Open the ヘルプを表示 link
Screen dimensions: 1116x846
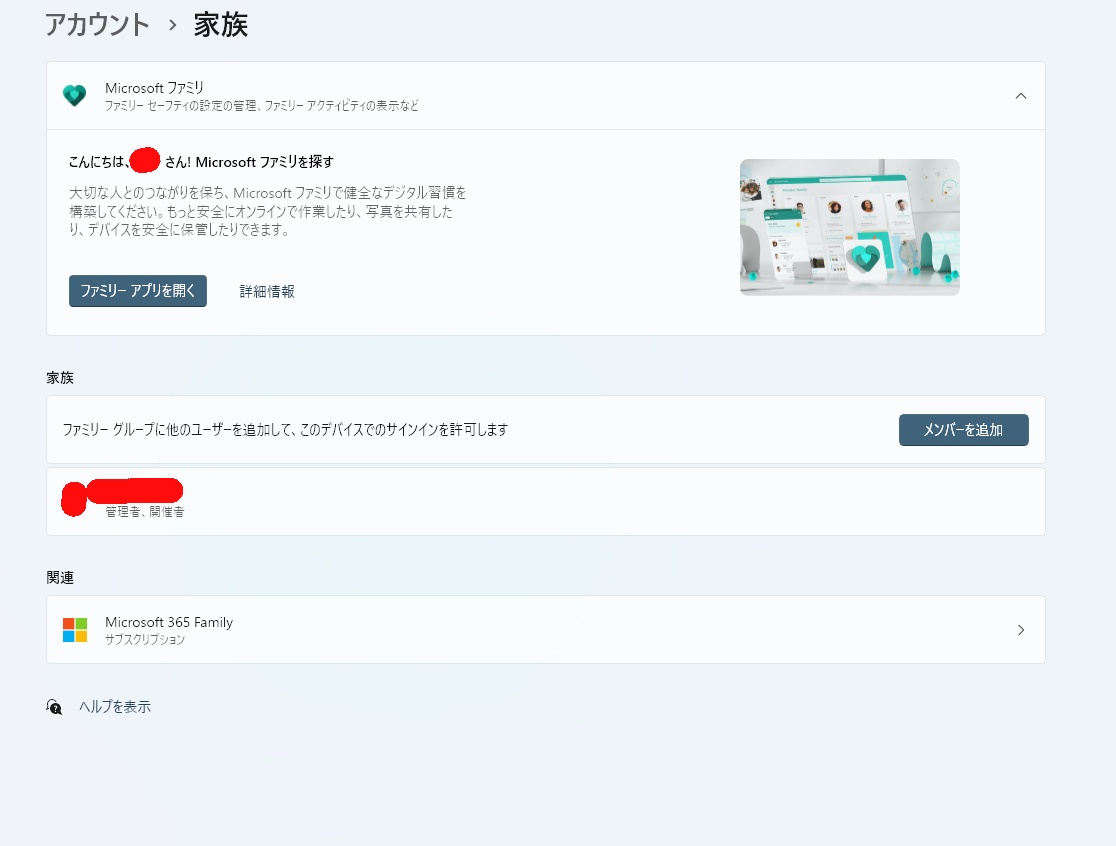(115, 707)
